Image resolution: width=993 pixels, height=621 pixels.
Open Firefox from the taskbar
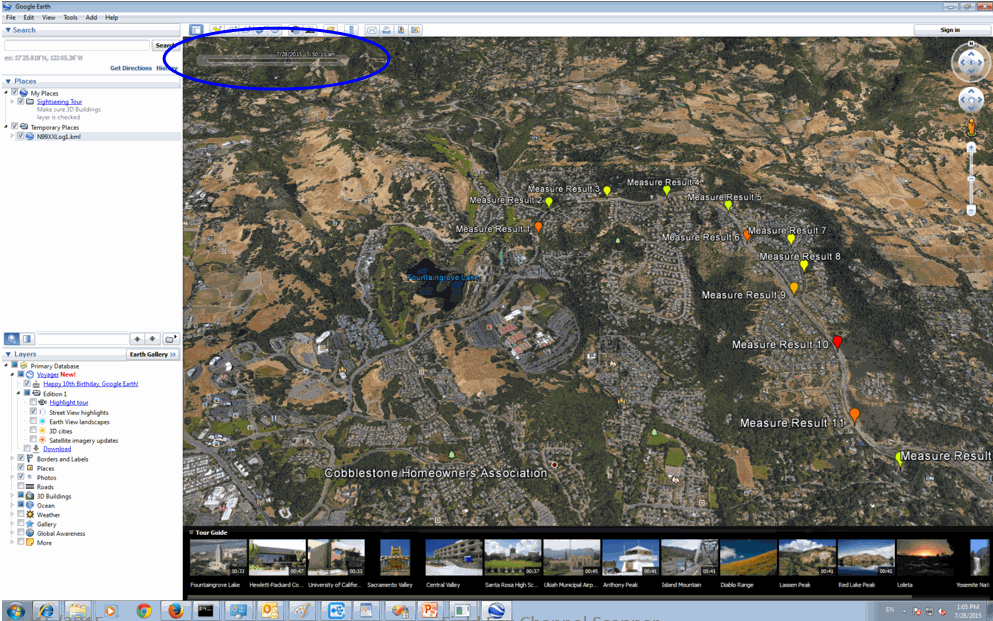(x=175, y=610)
